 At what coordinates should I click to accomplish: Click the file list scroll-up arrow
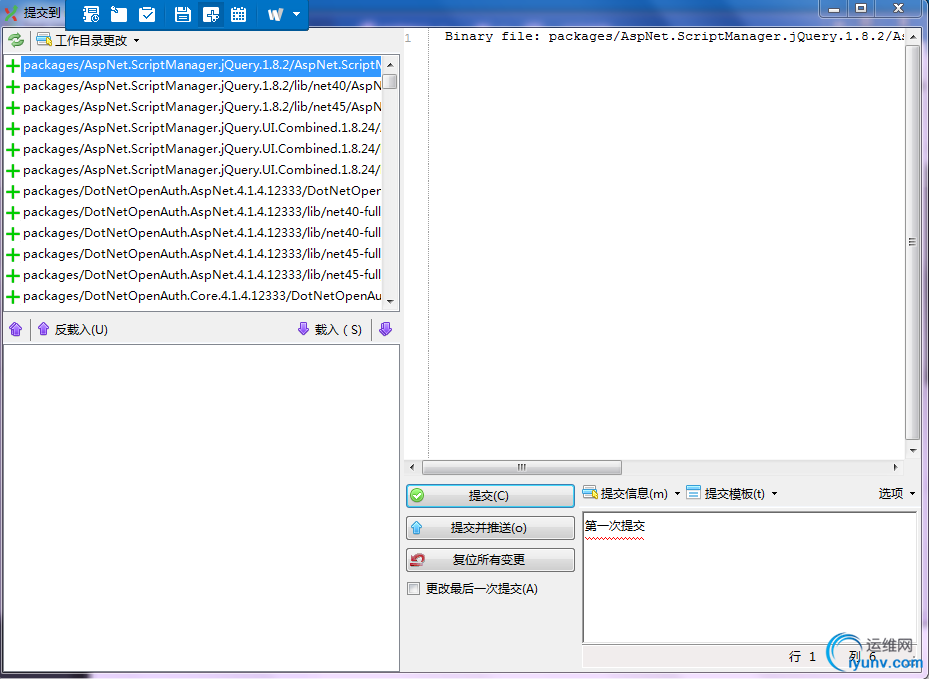click(x=390, y=65)
